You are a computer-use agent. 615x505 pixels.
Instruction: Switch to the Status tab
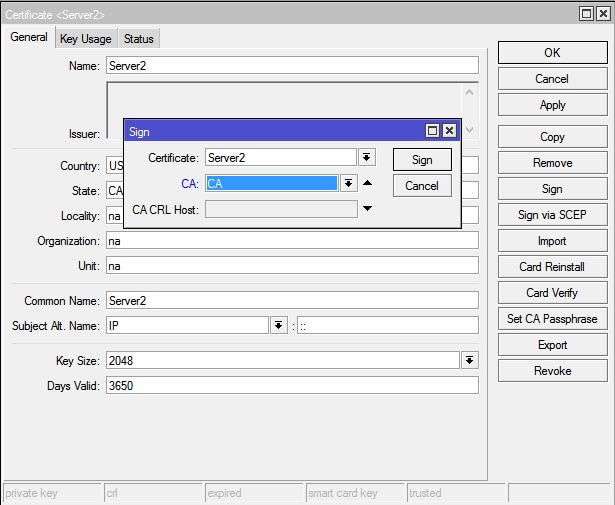click(x=138, y=39)
